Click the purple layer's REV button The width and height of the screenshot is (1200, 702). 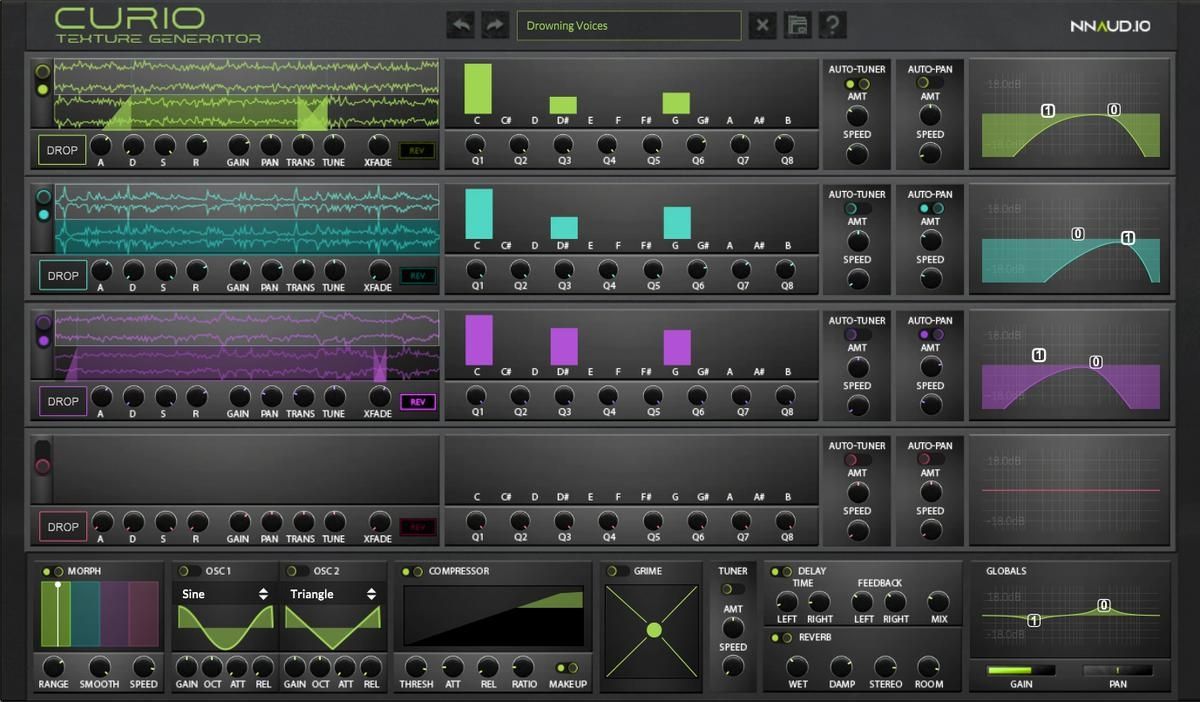417,402
